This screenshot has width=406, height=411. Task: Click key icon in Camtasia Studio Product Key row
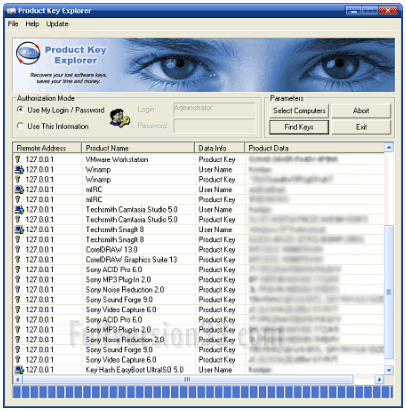coord(18,220)
